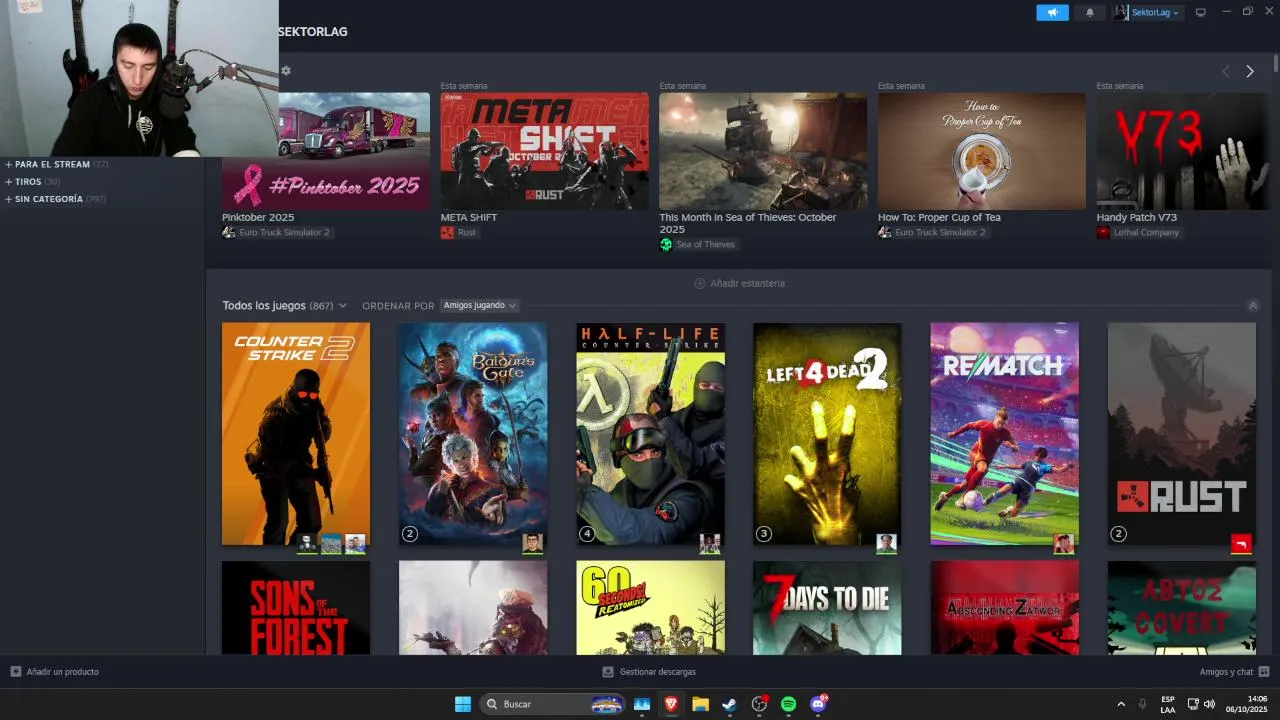1280x720 pixels.
Task: Open the notifications bell
Action: (1089, 12)
